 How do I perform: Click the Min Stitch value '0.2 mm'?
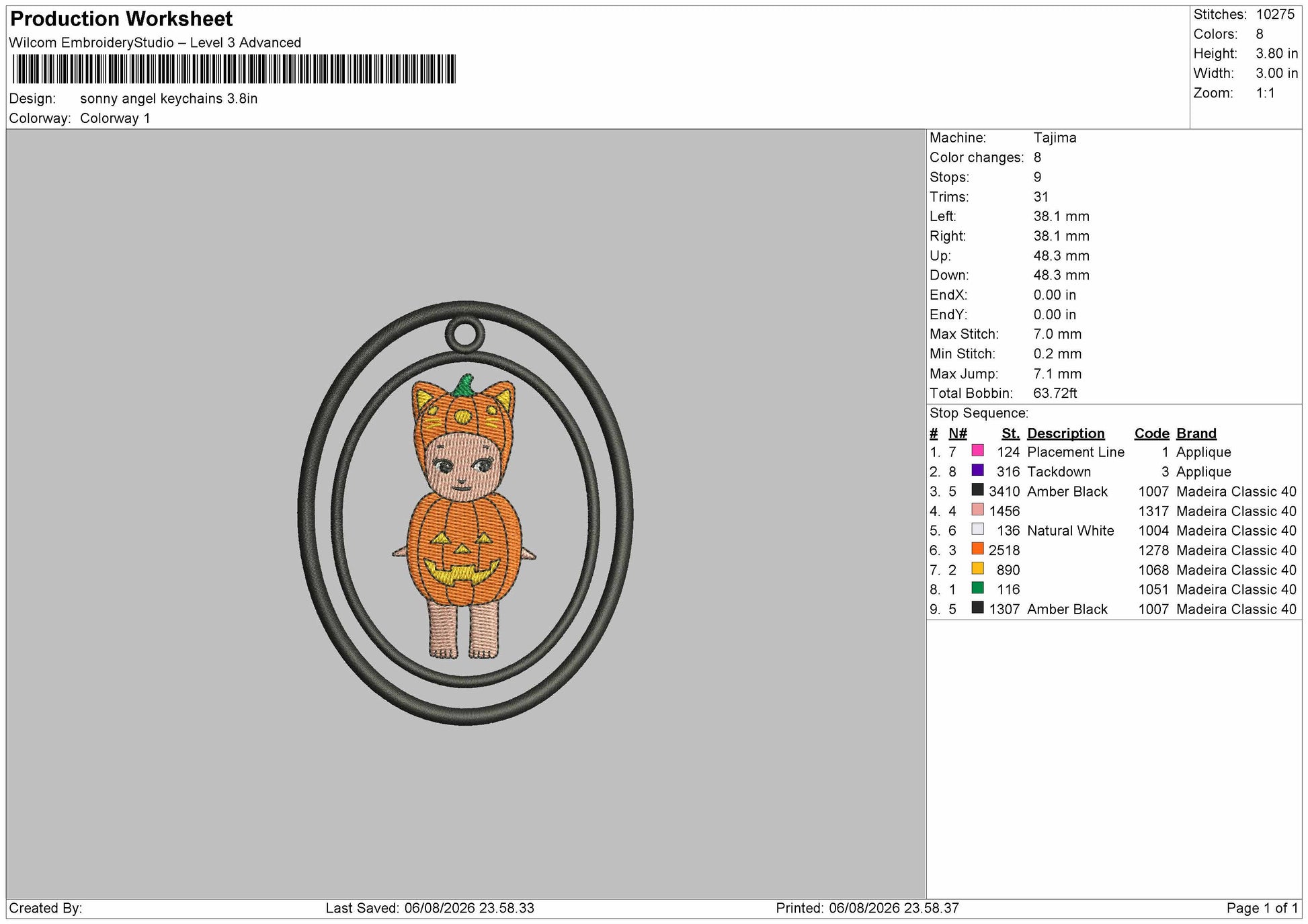pos(1057,354)
